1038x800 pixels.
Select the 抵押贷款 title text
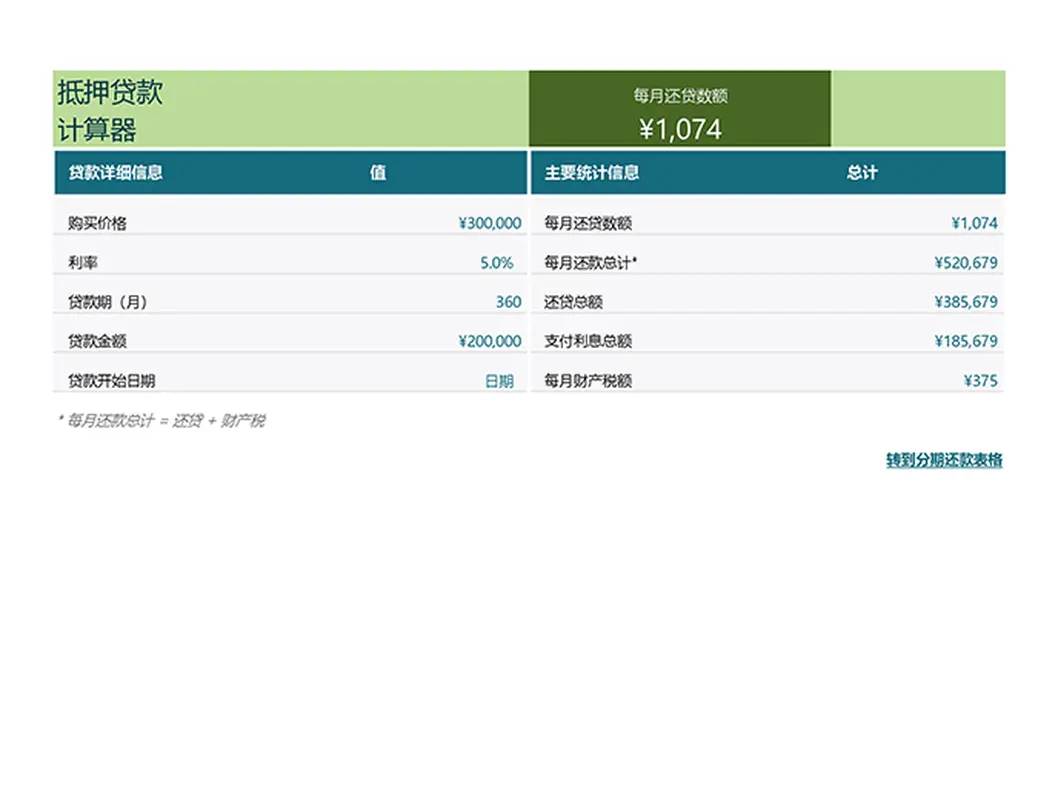coord(110,93)
